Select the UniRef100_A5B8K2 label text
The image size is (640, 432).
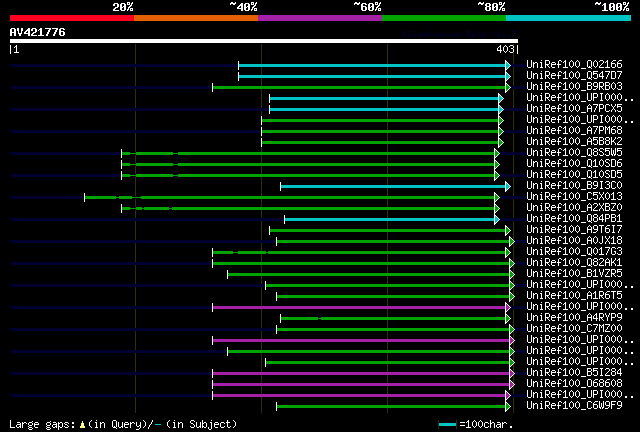click(574, 142)
